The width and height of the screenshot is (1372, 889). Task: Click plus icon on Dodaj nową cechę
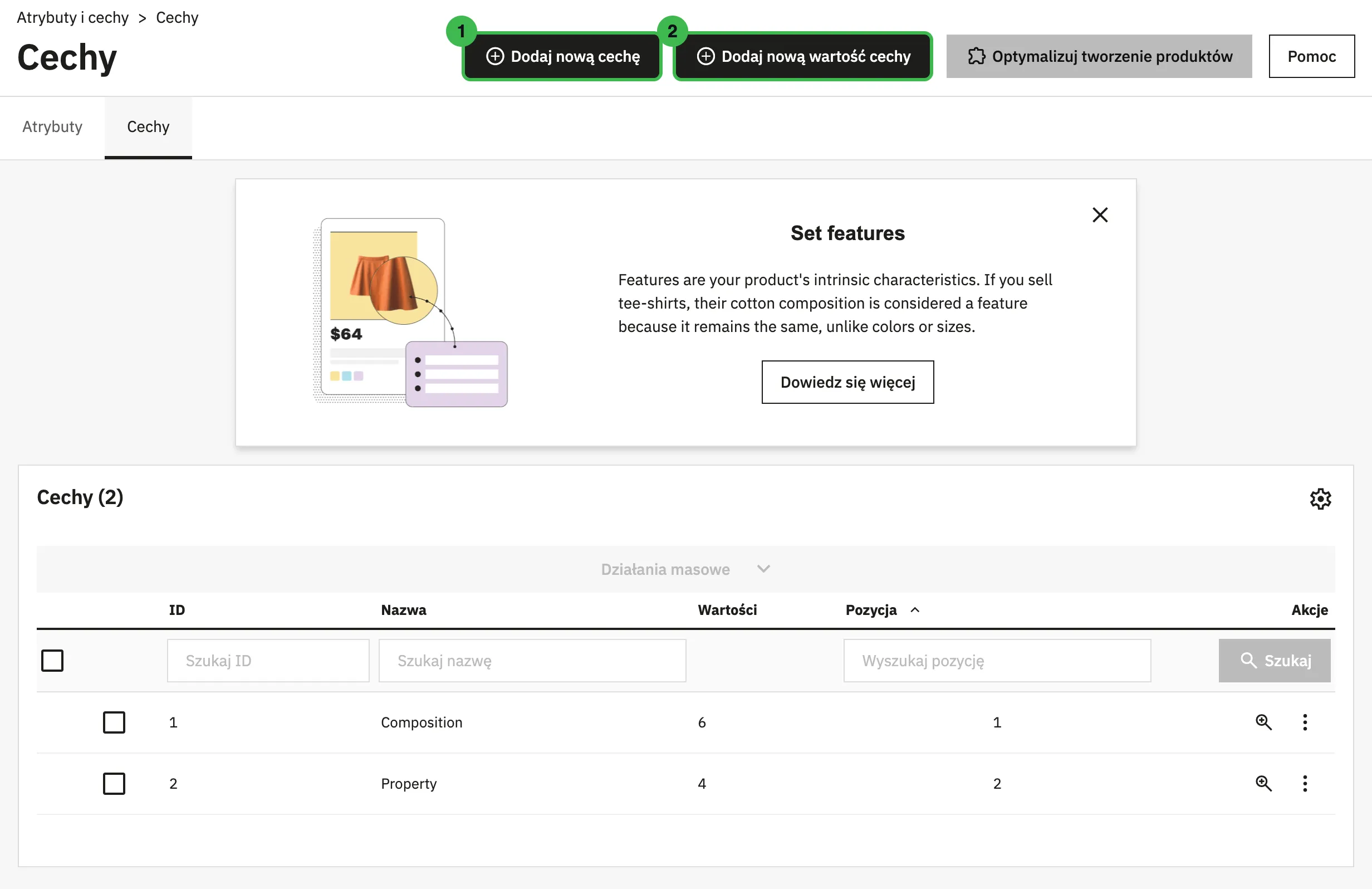tap(495, 56)
